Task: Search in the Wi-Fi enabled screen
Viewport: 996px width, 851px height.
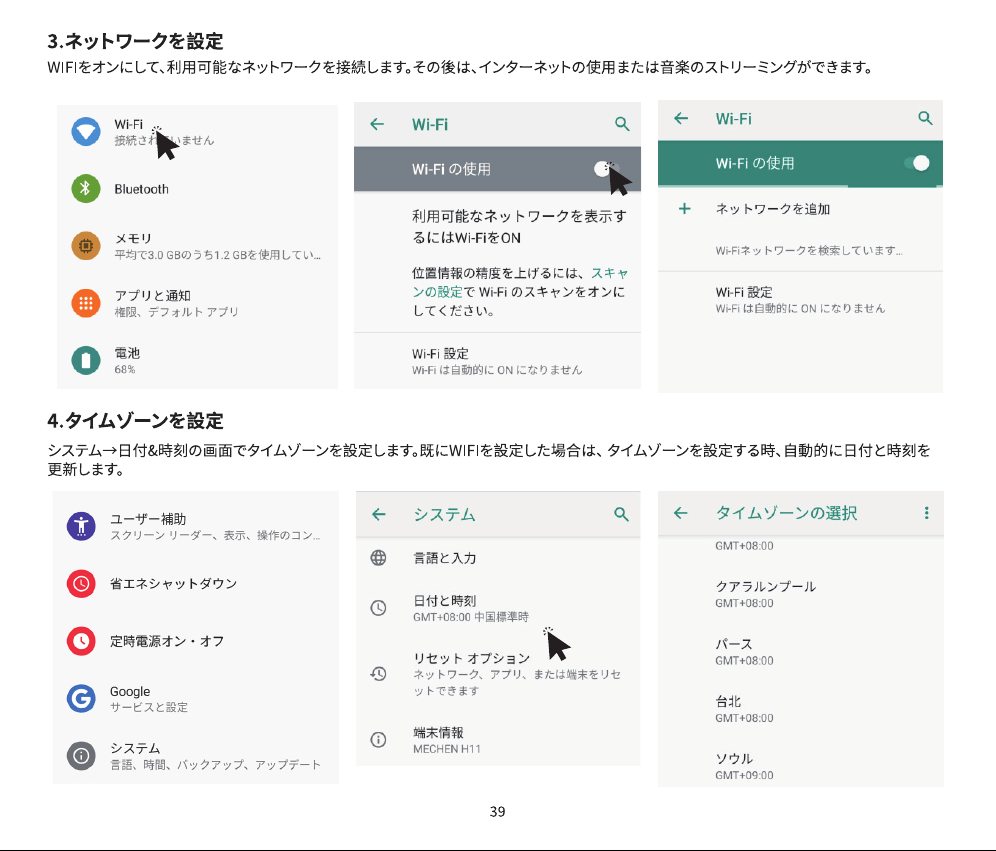Action: click(925, 118)
